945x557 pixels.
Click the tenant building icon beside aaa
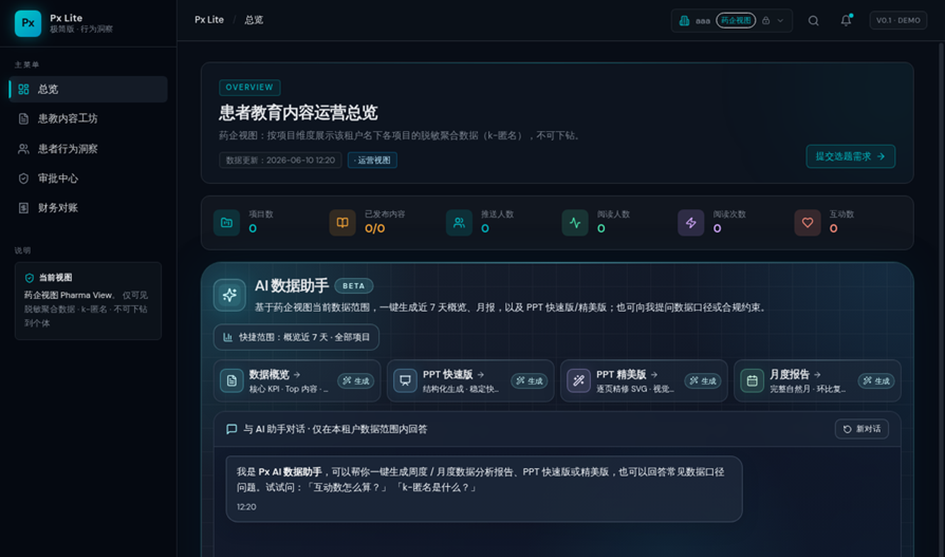tap(684, 20)
